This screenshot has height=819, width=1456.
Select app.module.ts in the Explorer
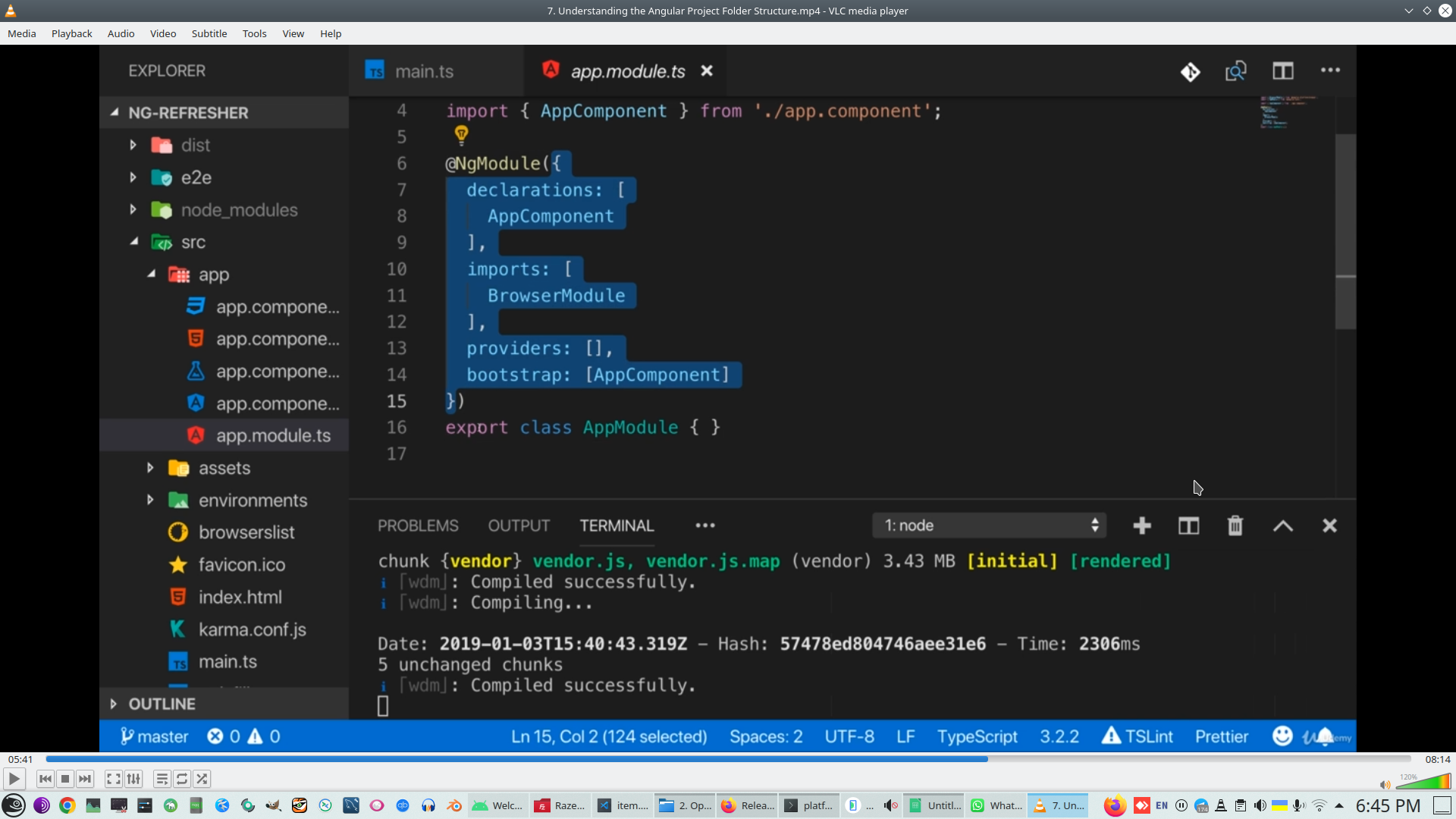coord(274,435)
